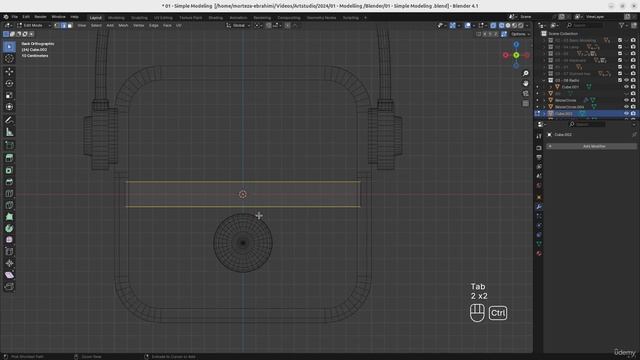Select the Poly Build tool
Viewport: 640px width, 360px height.
pos(9,217)
